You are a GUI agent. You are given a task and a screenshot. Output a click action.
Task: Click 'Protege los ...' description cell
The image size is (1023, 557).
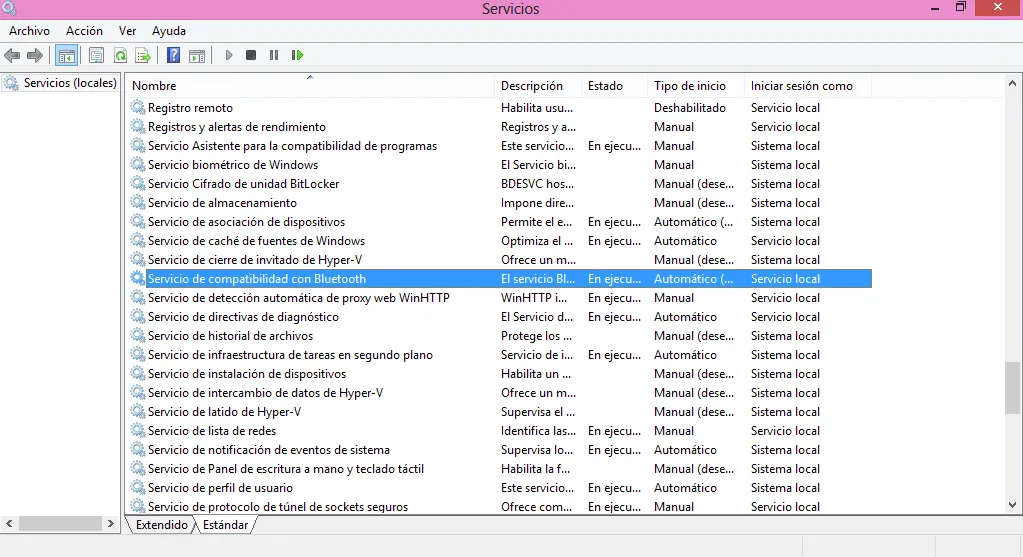click(536, 335)
